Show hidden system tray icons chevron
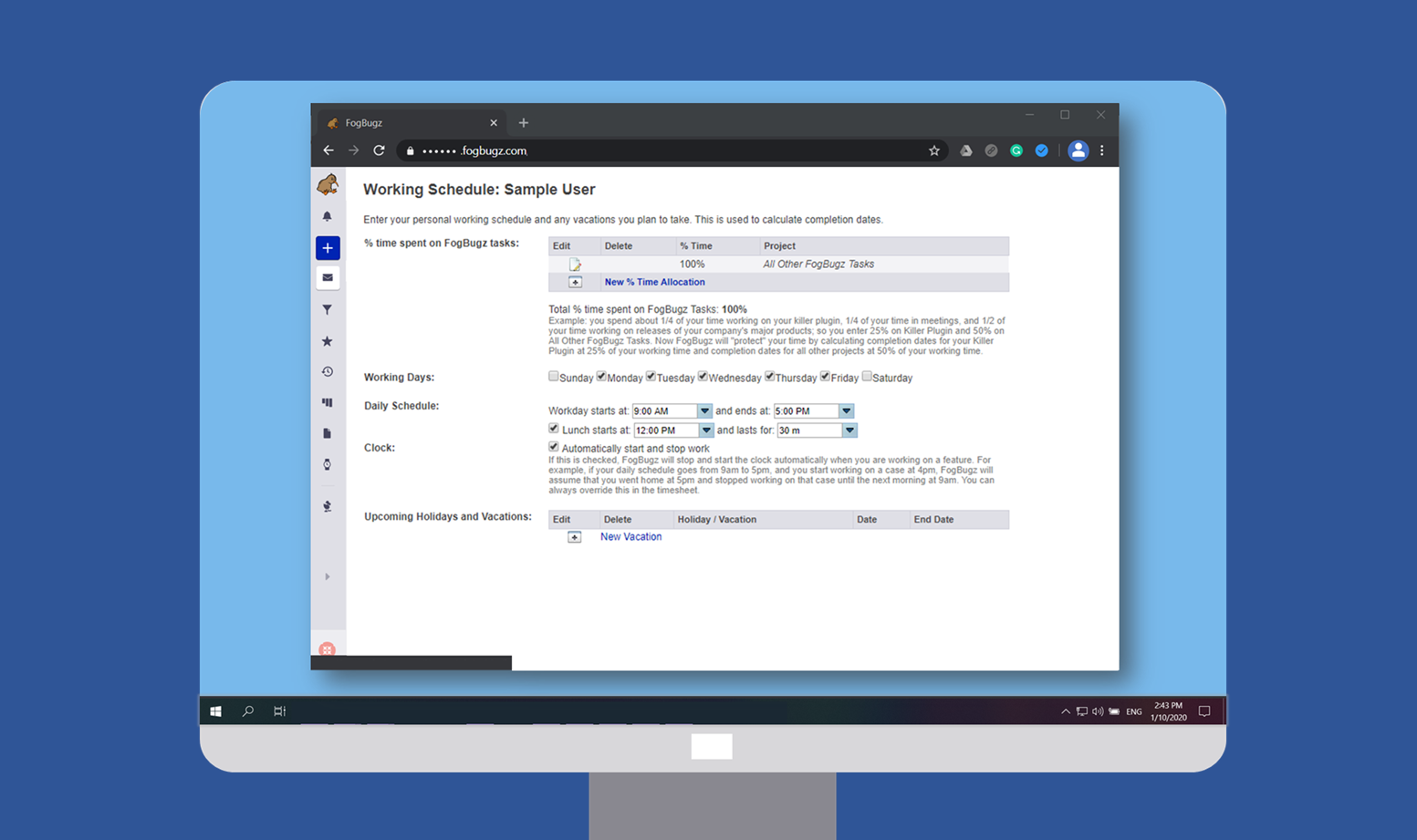This screenshot has width=1417, height=840. [1065, 711]
